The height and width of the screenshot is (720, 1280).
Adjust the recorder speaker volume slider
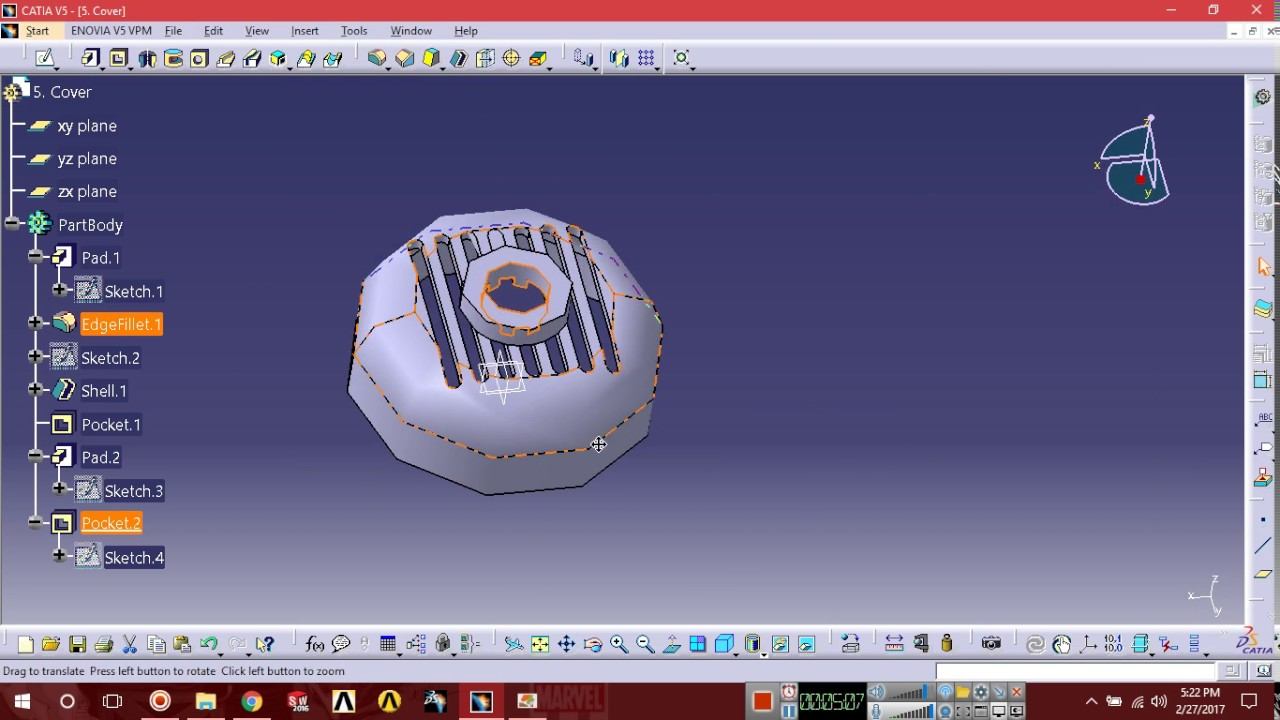tap(908, 692)
